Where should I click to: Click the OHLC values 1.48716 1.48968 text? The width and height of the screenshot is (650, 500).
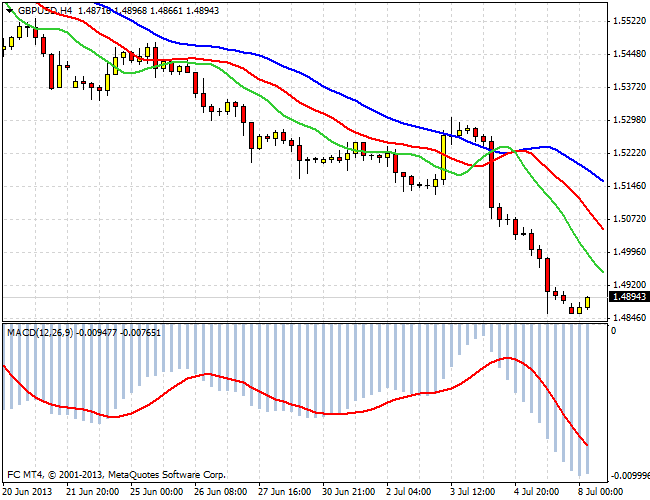click(x=112, y=11)
